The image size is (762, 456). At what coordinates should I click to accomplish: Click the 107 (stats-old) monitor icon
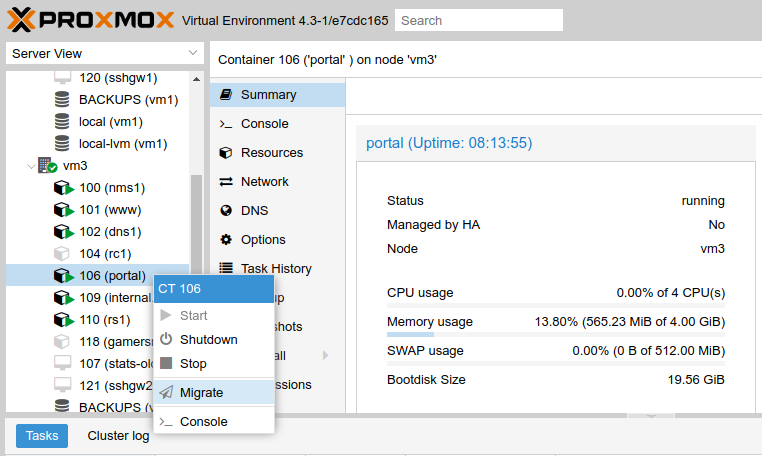click(x=62, y=363)
